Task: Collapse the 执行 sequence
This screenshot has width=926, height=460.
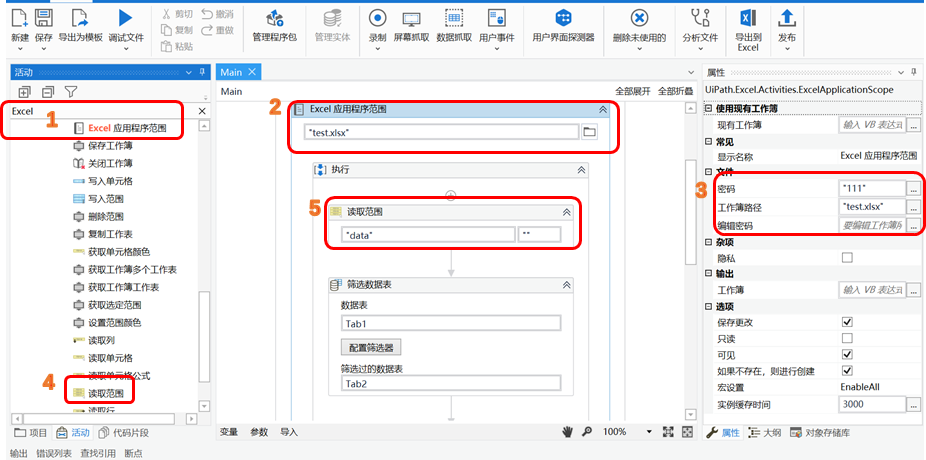Action: (x=581, y=170)
